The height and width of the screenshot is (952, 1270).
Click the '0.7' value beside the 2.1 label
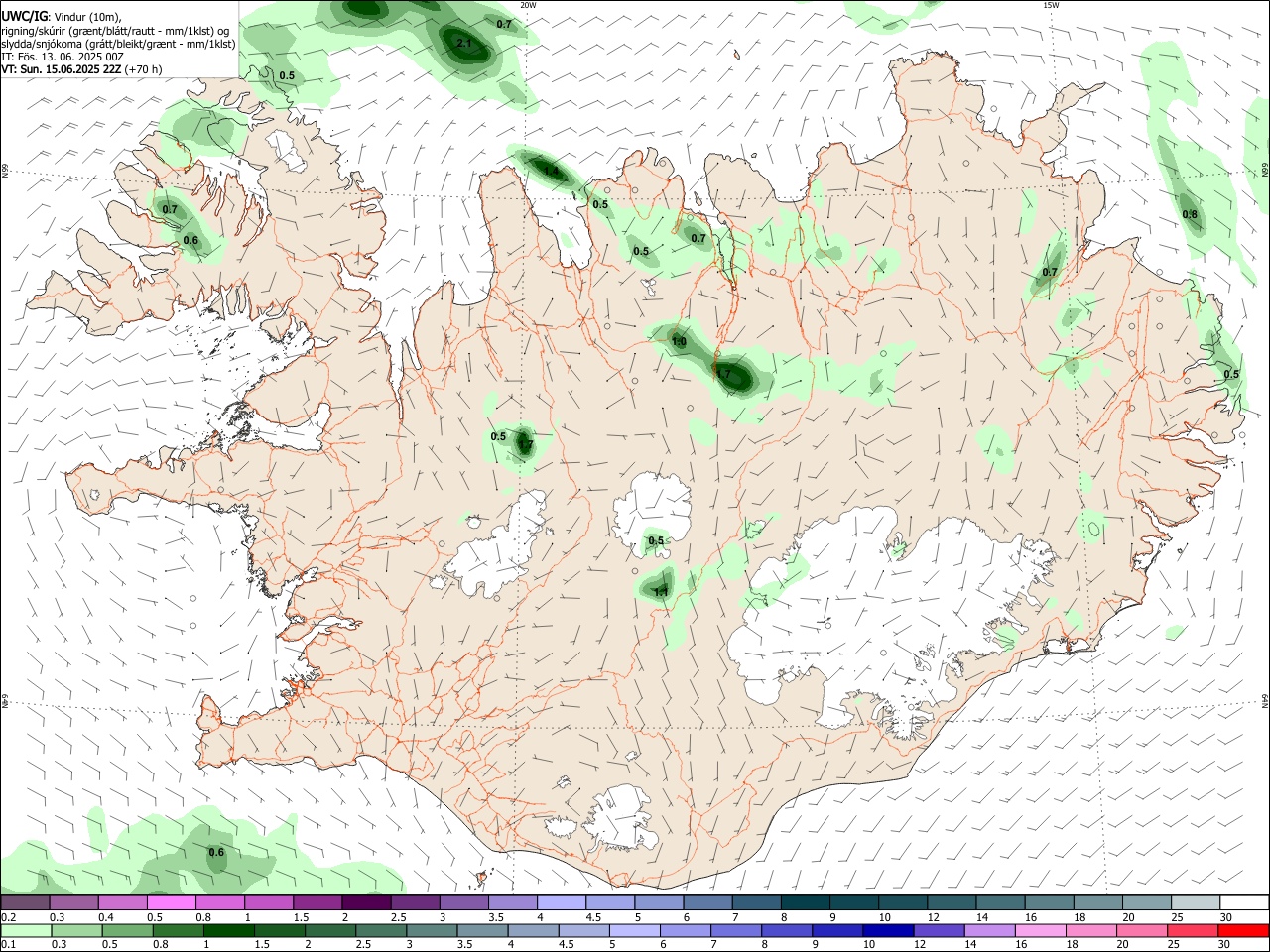504,24
